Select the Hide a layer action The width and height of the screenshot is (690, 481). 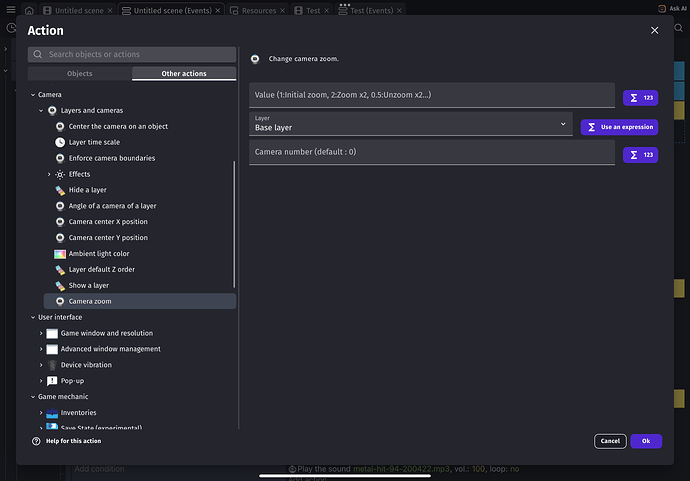[x=88, y=190]
